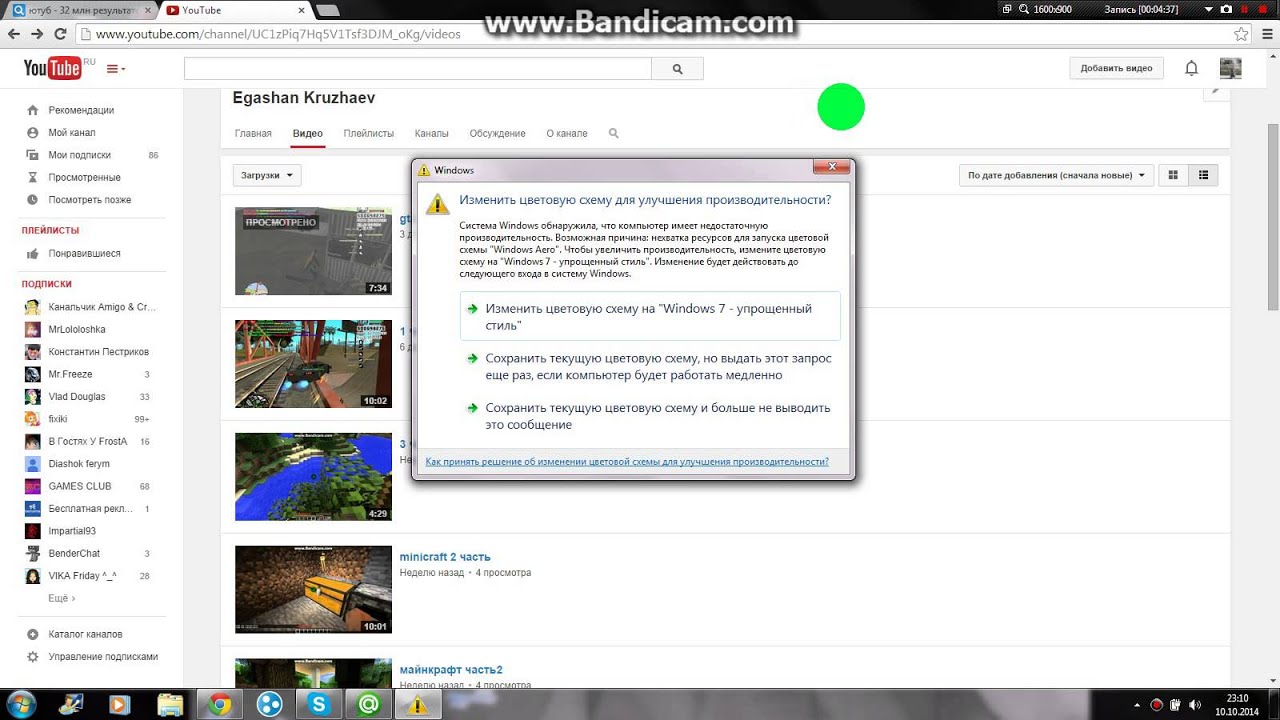This screenshot has height=720, width=1280.
Task: Open the Как принять решение help link
Action: coord(627,462)
